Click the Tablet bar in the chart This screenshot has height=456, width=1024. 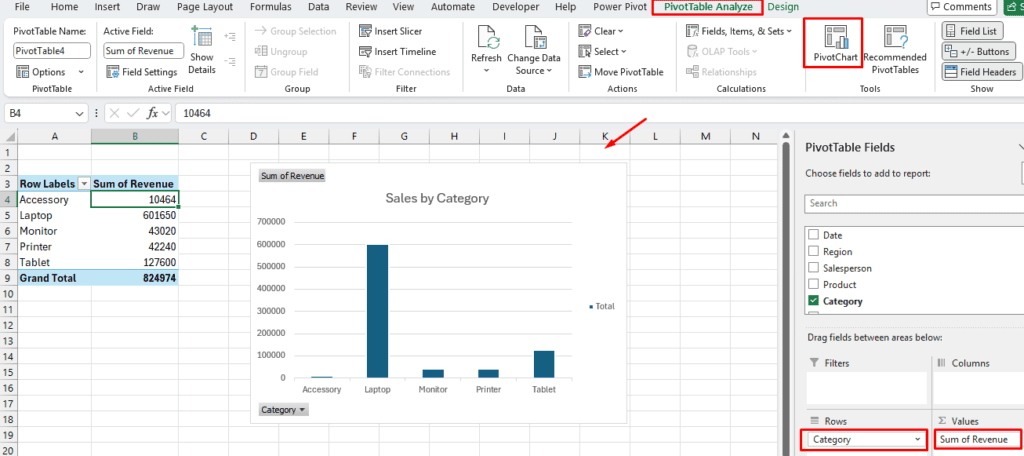tap(544, 364)
